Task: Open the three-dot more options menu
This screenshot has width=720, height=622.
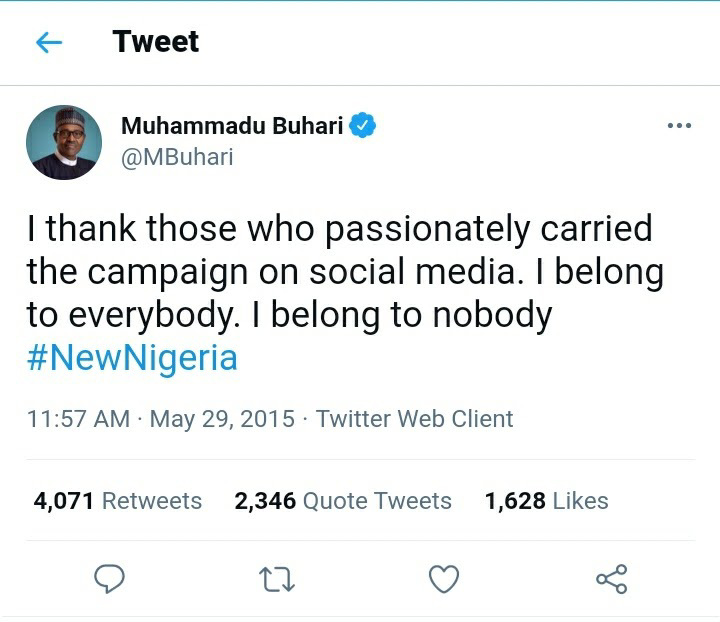Action: [x=679, y=125]
